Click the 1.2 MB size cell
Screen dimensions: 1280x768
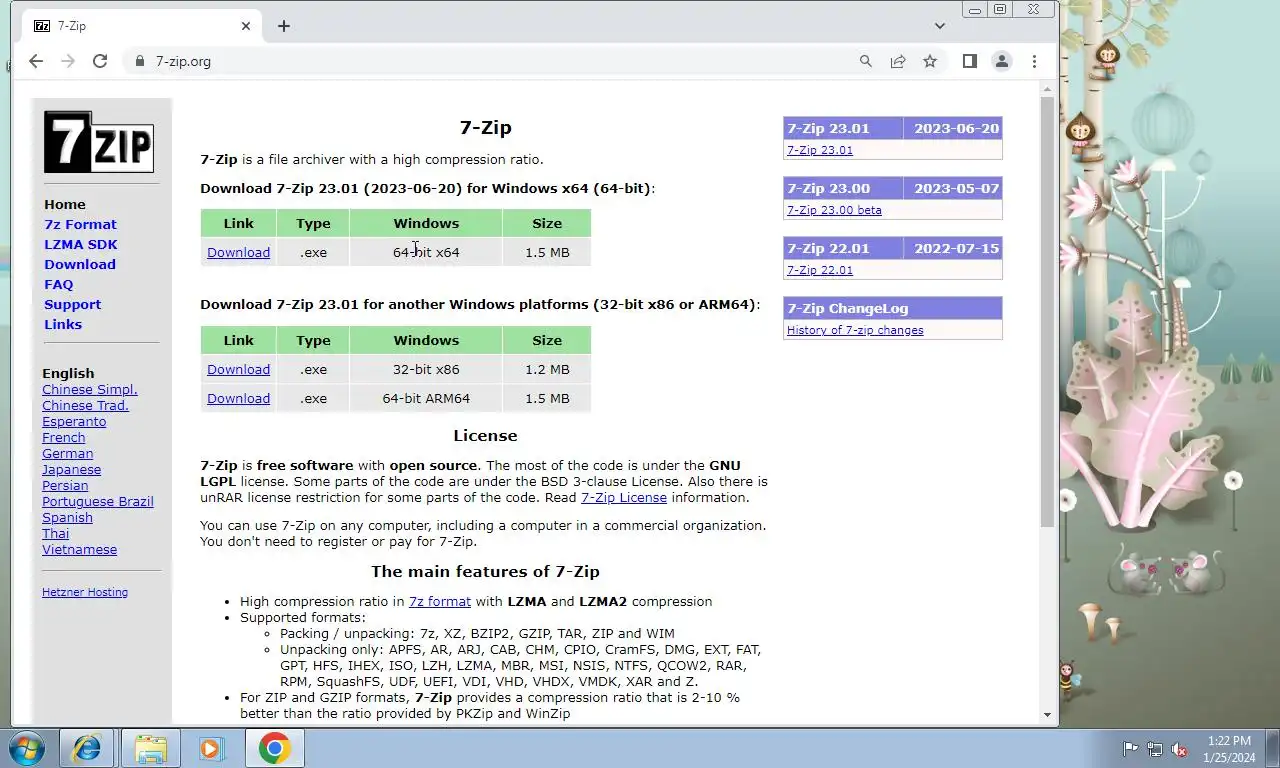pyautogui.click(x=547, y=369)
